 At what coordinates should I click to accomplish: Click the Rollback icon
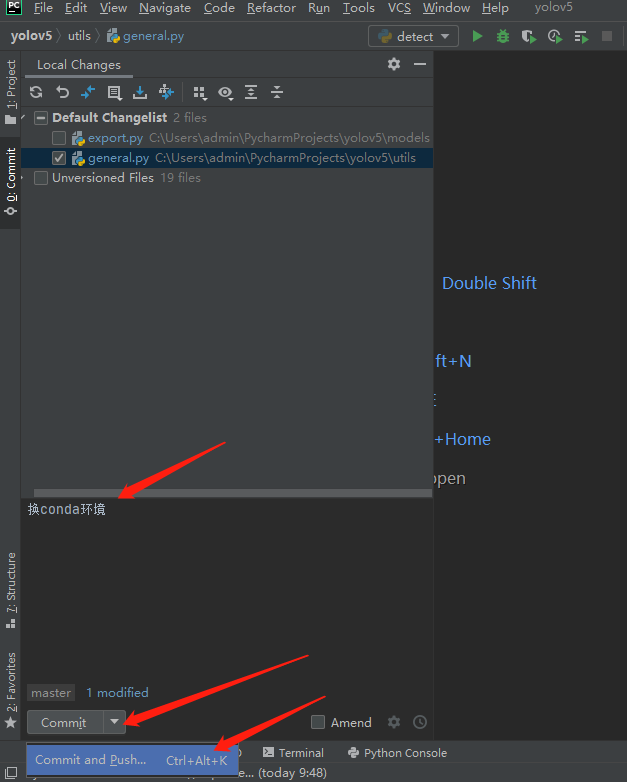tap(62, 92)
